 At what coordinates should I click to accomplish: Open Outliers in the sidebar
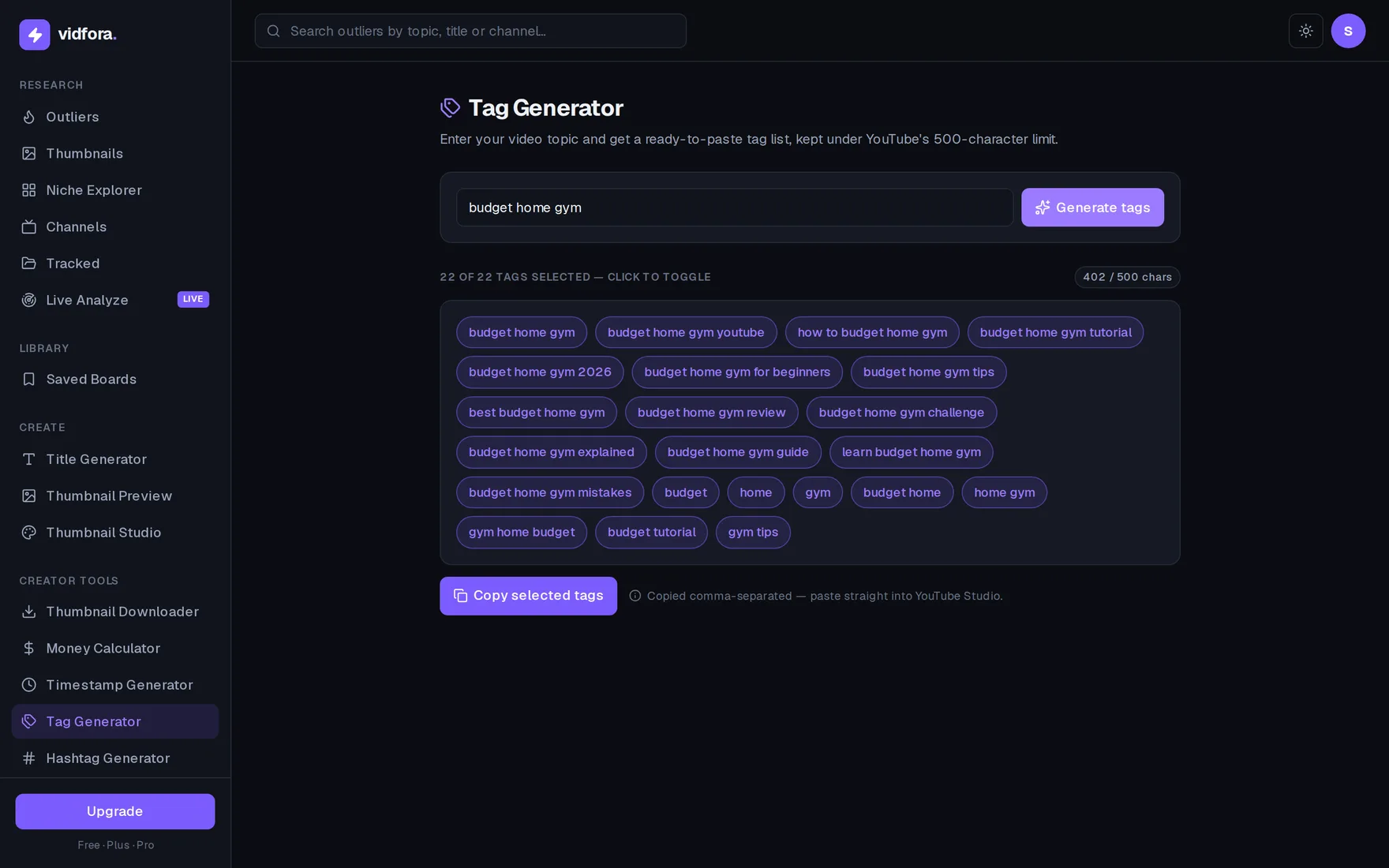115,117
